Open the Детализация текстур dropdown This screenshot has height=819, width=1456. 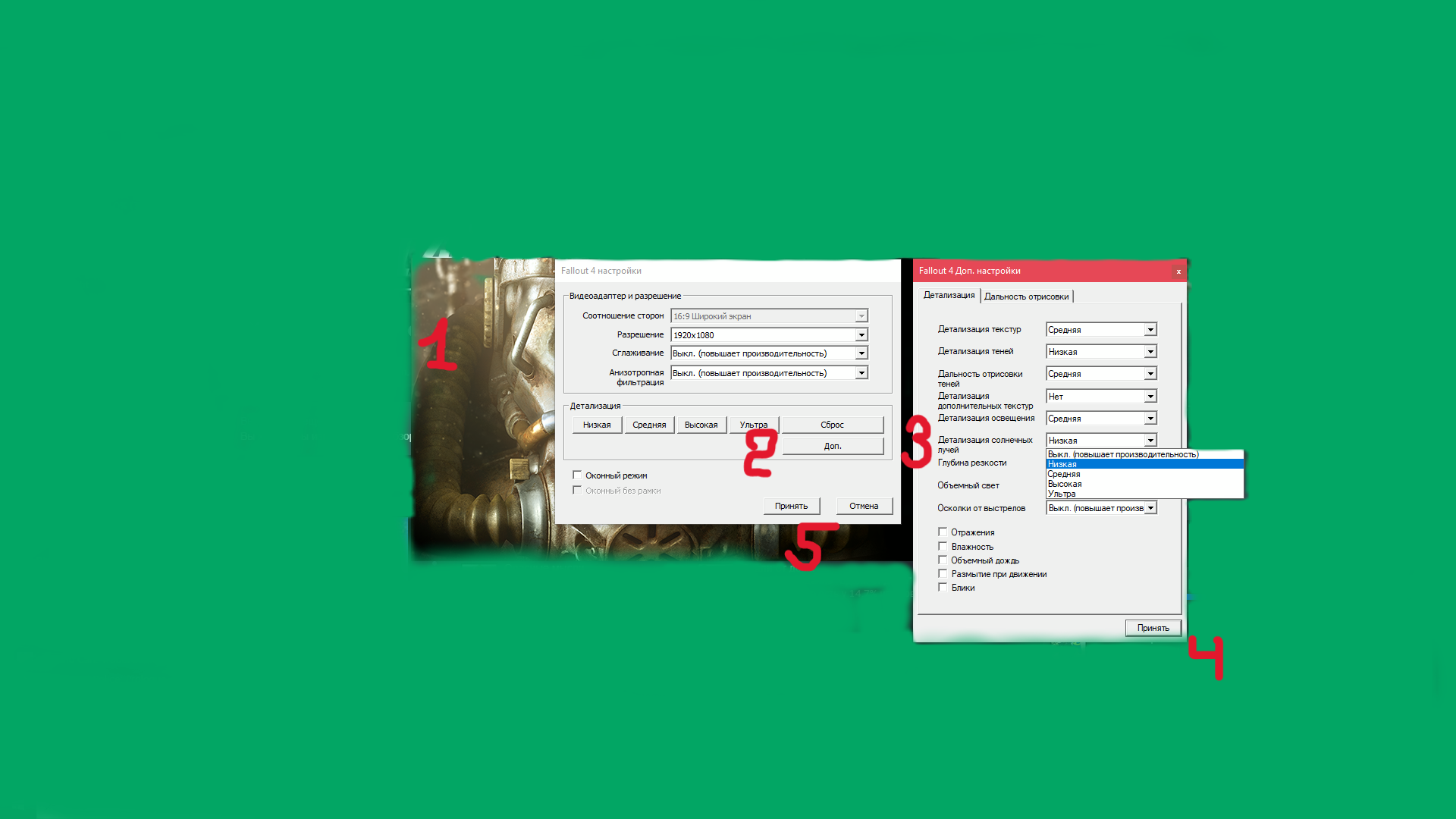[x=1101, y=330]
